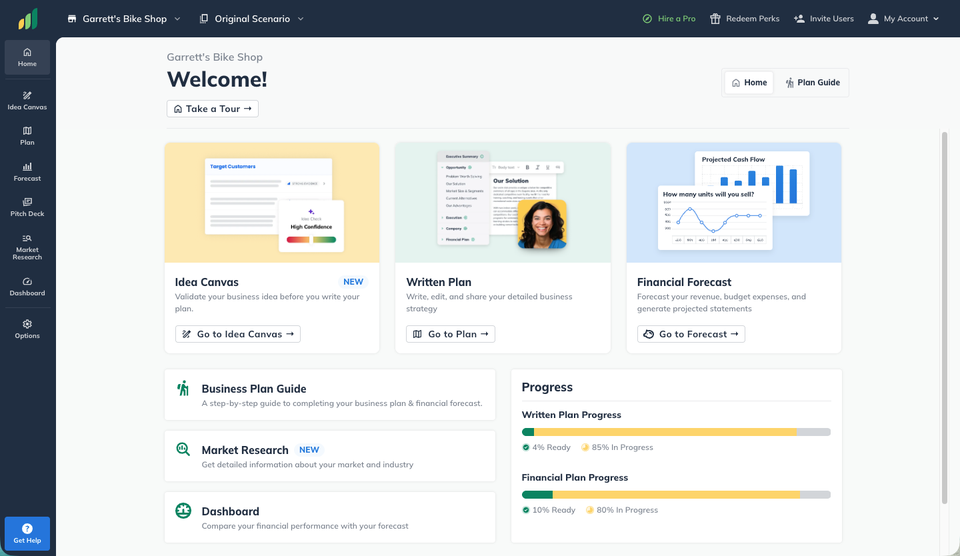
Task: Expand the Garrett's Bike Shop company dropdown
Action: (x=124, y=19)
